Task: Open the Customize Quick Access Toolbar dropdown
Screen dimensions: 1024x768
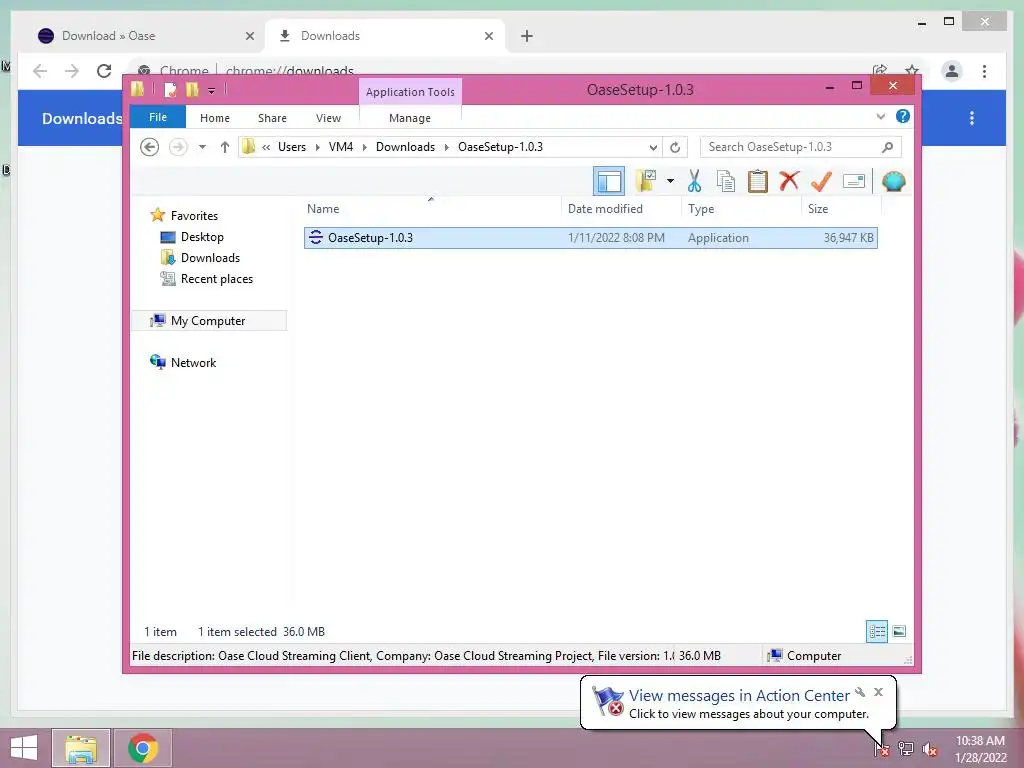Action: coord(212,90)
